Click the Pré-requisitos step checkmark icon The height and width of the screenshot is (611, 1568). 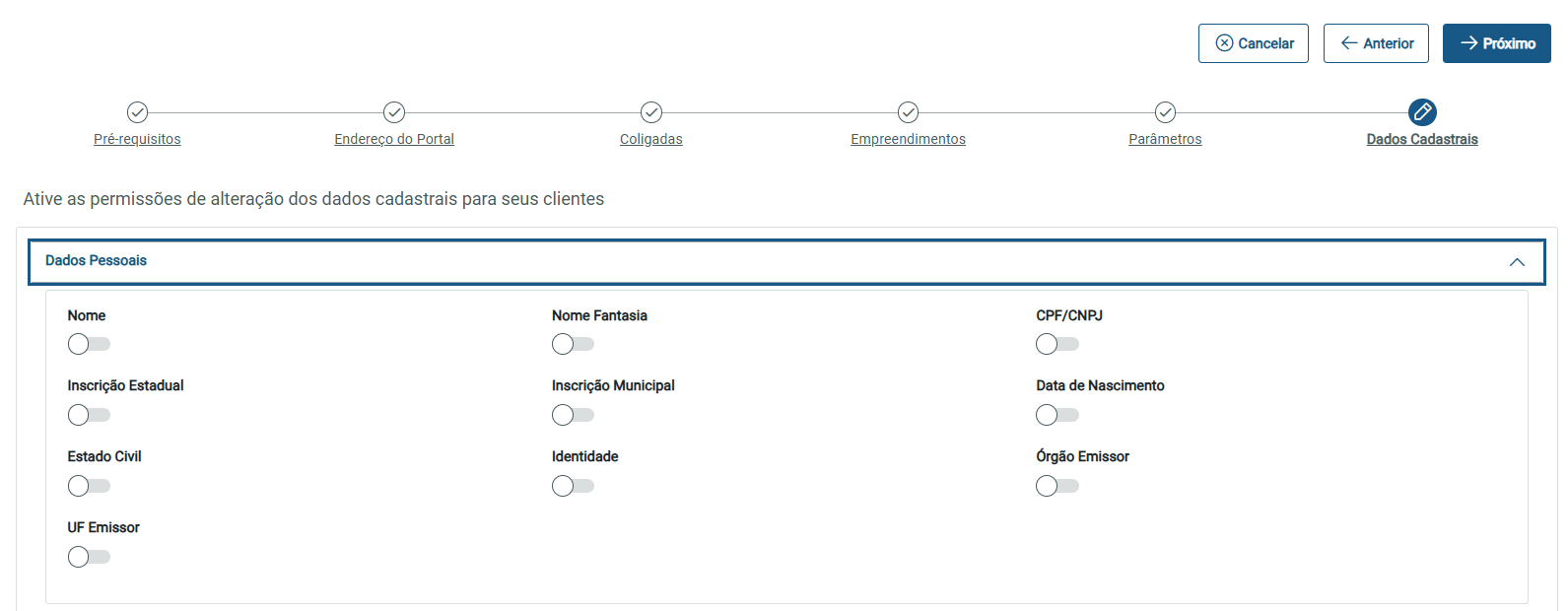pos(137,112)
